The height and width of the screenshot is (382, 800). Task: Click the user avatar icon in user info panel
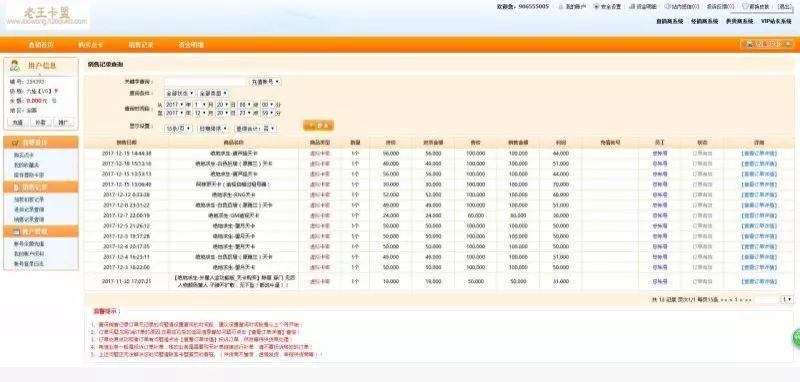[15, 65]
